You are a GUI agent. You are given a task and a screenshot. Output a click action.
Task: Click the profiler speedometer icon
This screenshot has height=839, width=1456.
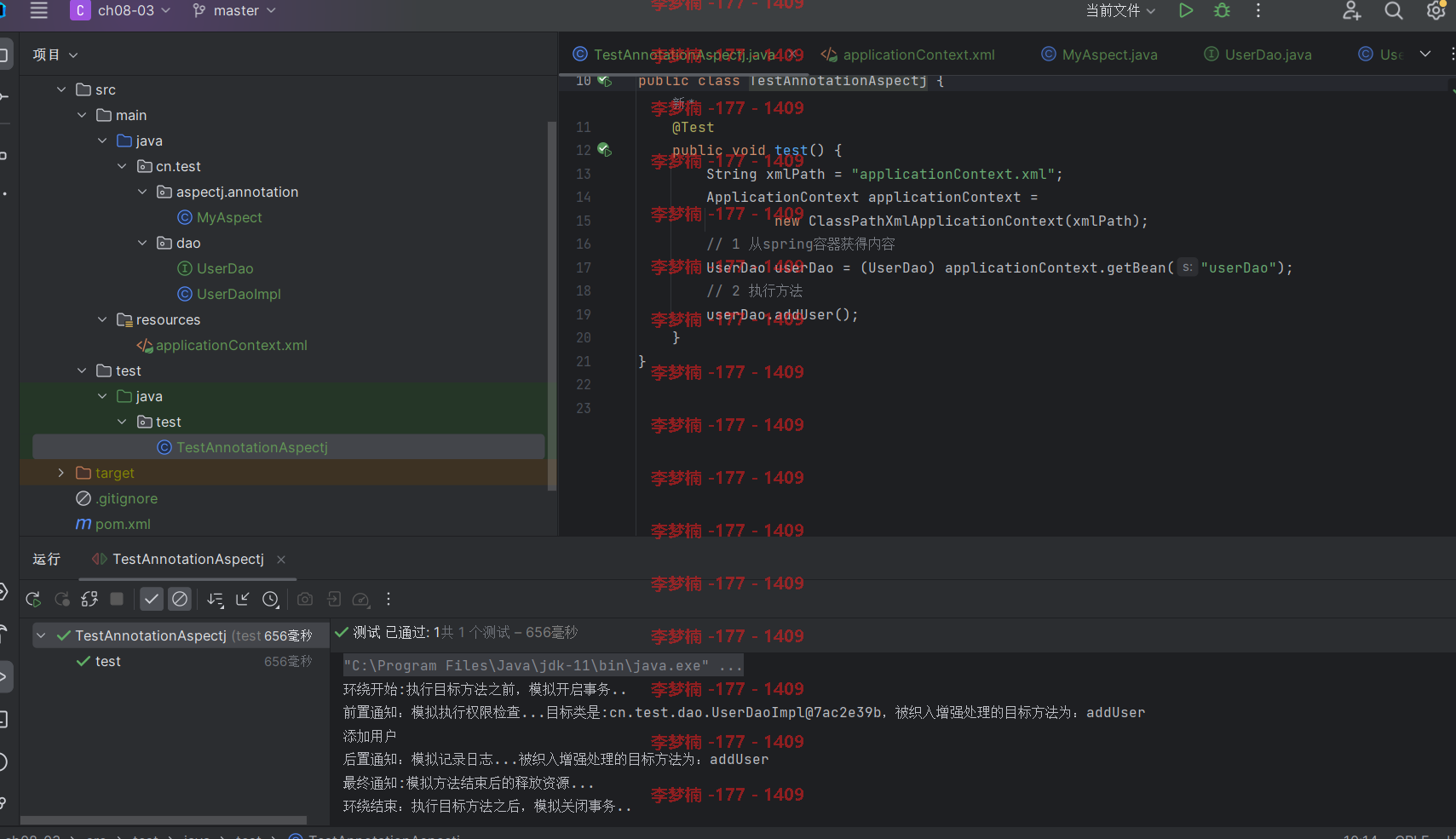pyautogui.click(x=361, y=600)
